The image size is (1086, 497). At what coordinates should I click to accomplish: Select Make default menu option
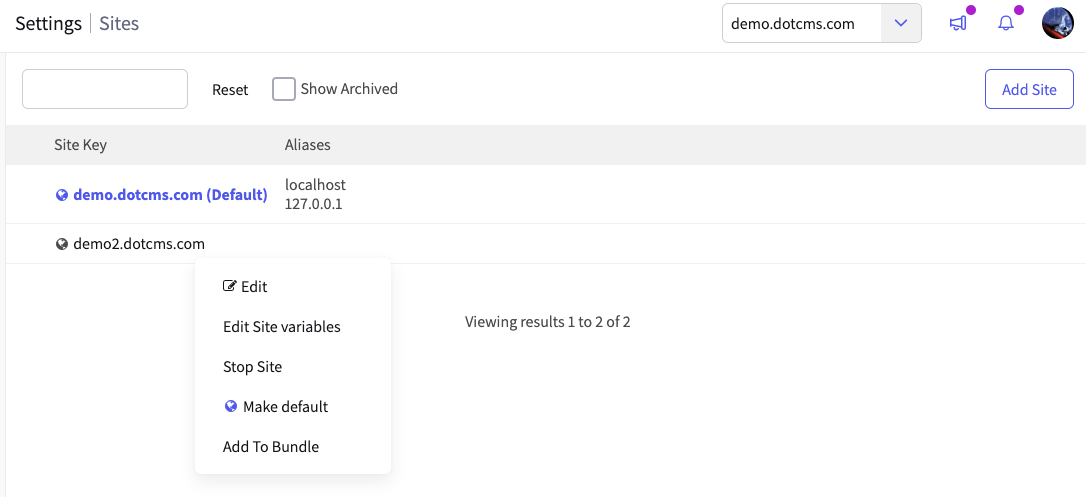click(x=285, y=407)
